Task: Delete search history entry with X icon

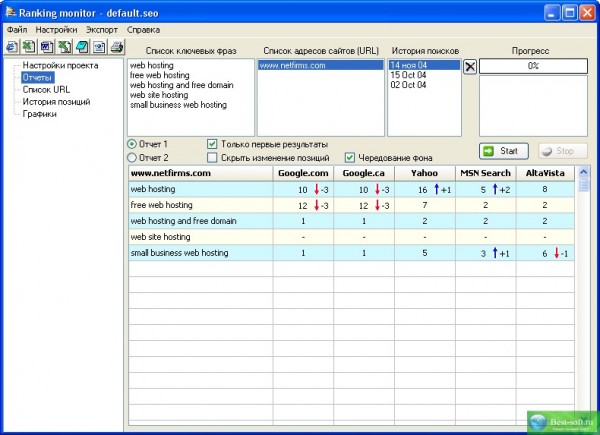Action: click(x=470, y=67)
